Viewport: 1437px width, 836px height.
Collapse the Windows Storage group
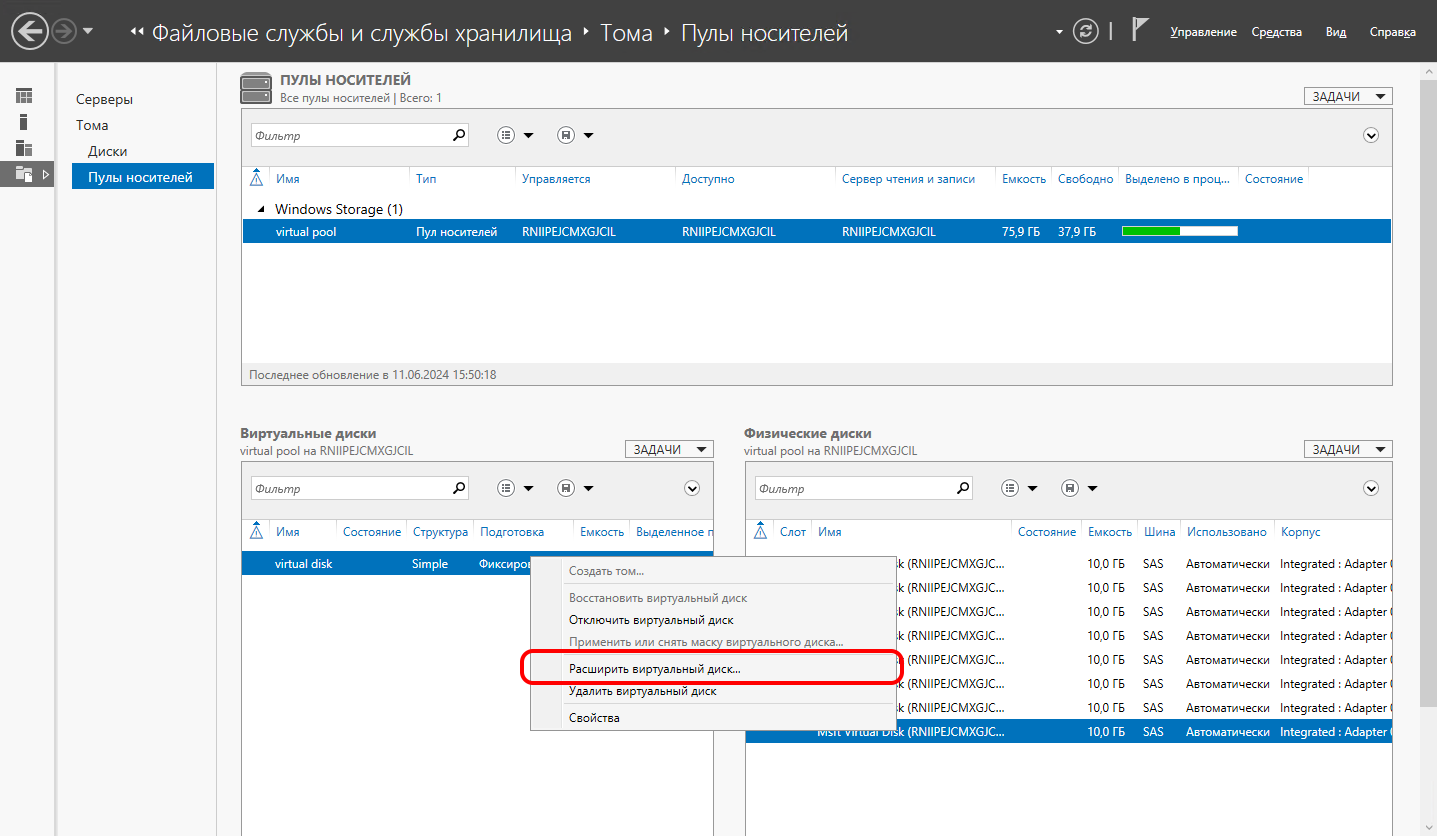(x=262, y=209)
